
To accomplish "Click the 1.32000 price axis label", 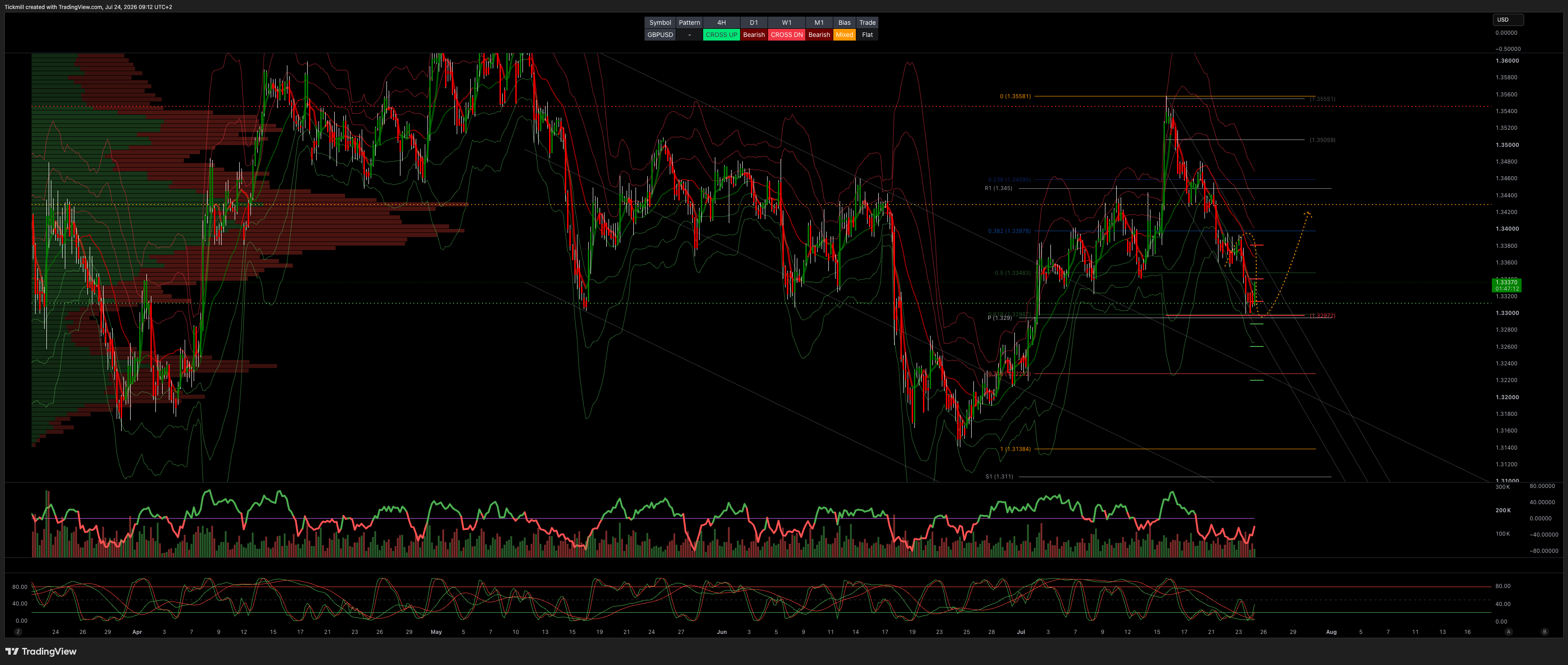I will [1507, 397].
